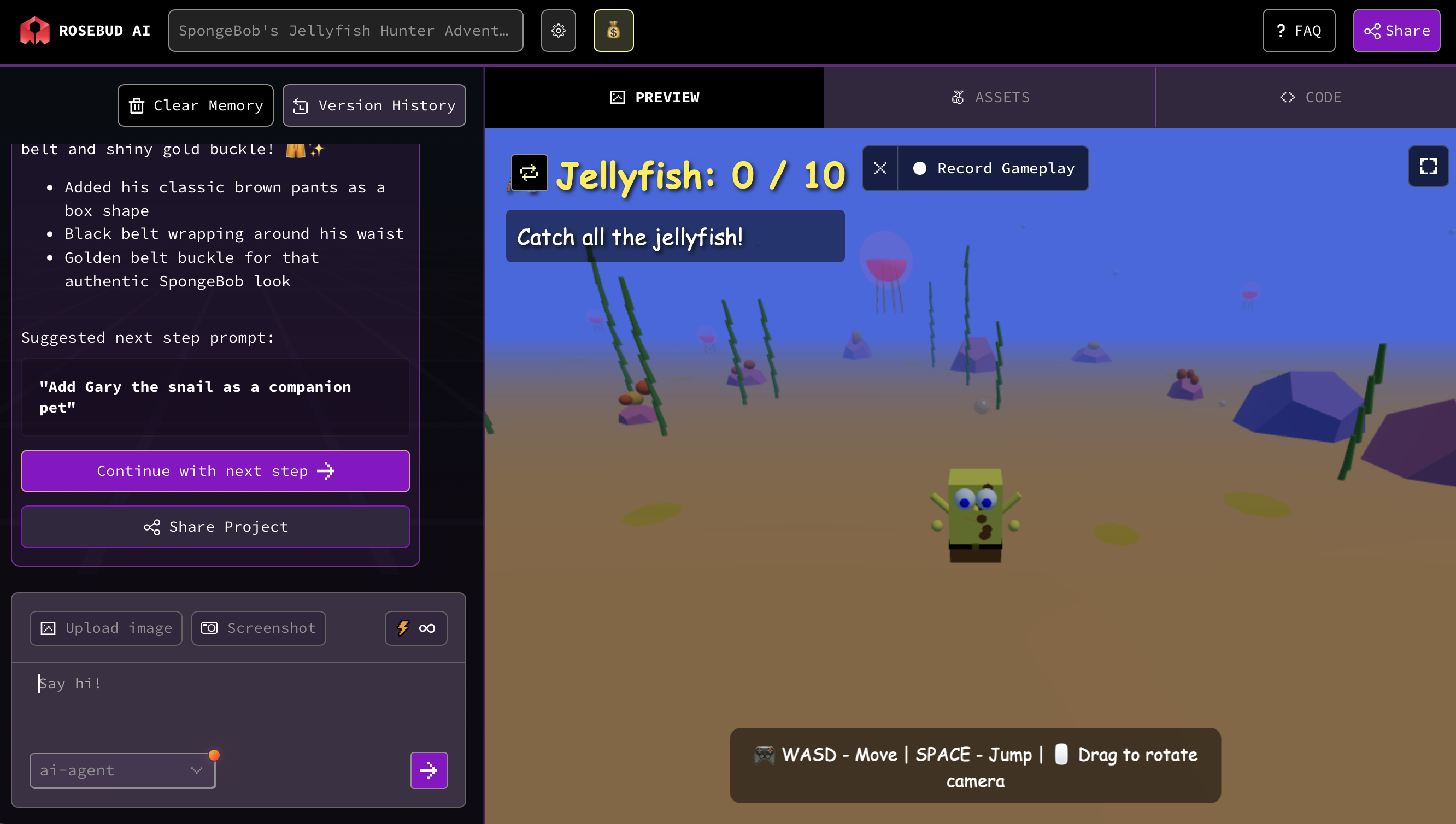
Task: Switch to the ASSETS tab
Action: coord(989,97)
